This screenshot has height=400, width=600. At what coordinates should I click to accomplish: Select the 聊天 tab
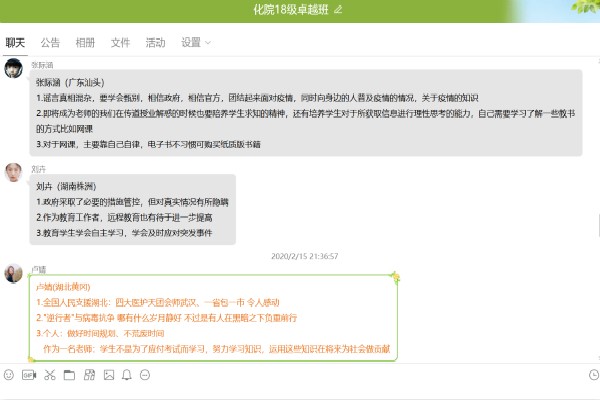(x=15, y=43)
